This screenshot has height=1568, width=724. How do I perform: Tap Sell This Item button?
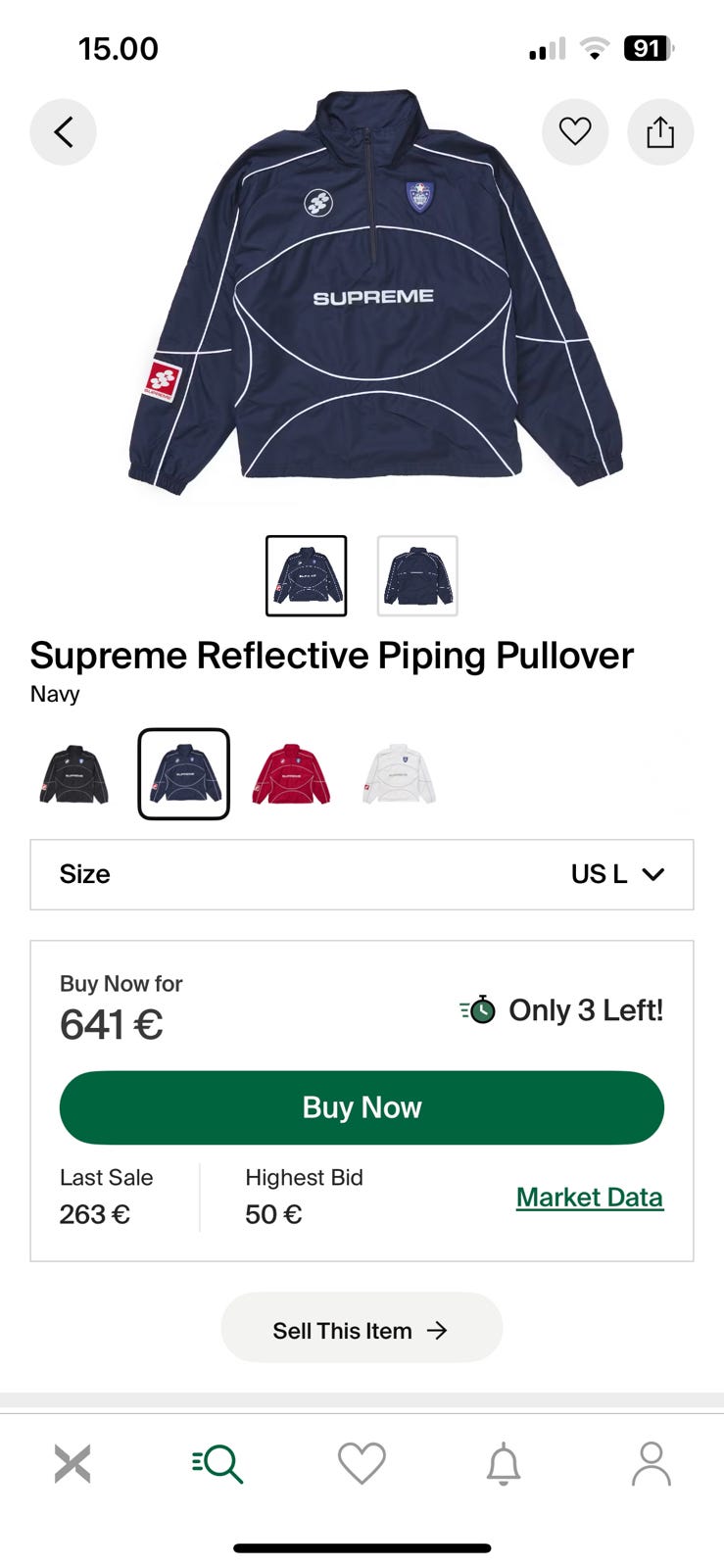coord(362,1330)
